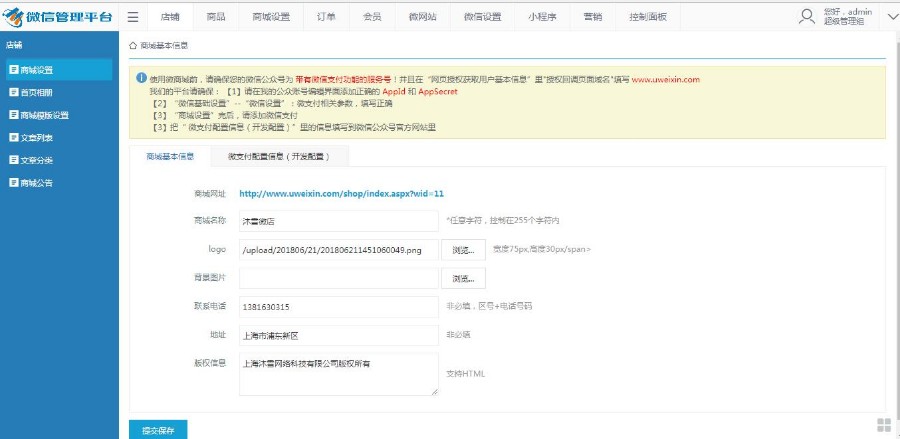The height and width of the screenshot is (439, 900).
Task: Switch to 商城基本信息 tab
Action: point(170,156)
